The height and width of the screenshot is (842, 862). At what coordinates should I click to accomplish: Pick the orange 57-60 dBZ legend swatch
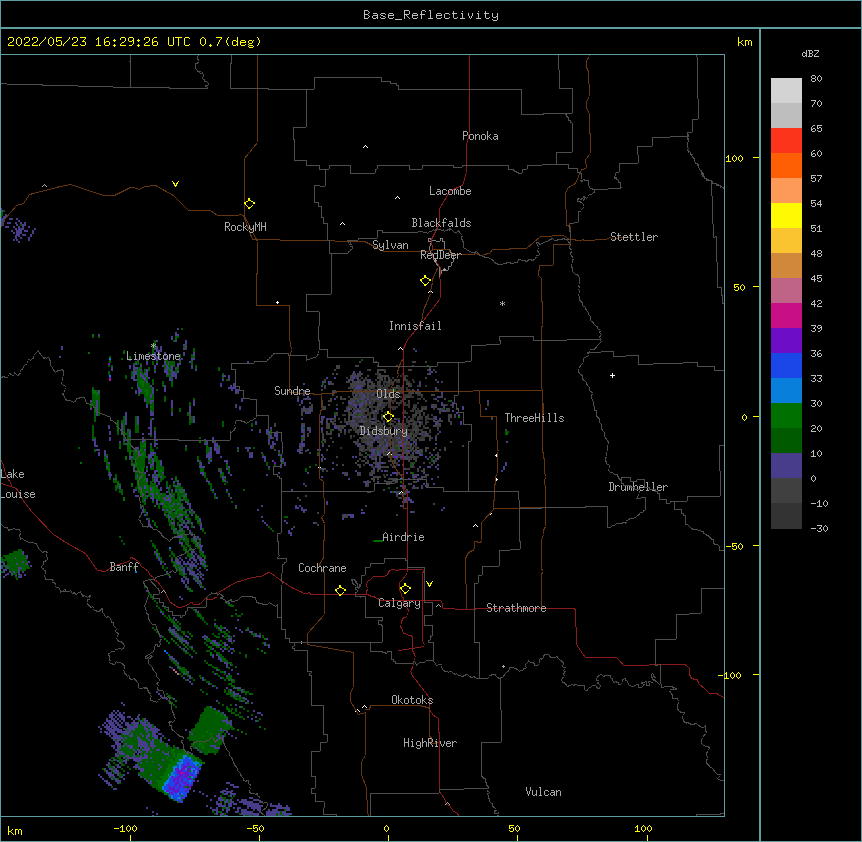[x=786, y=165]
